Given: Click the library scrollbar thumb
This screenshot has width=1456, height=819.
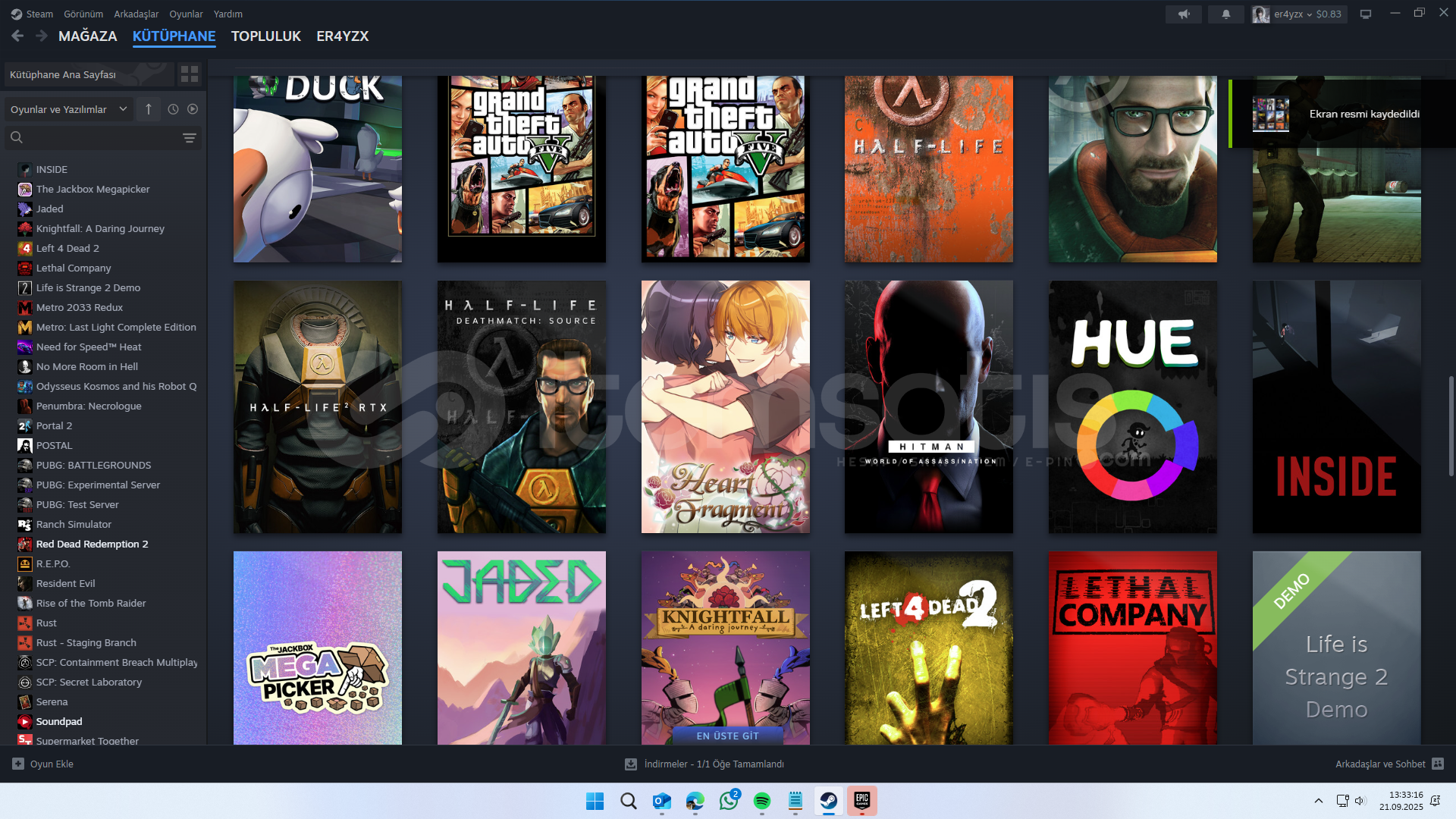Looking at the screenshot, I should 1451,425.
